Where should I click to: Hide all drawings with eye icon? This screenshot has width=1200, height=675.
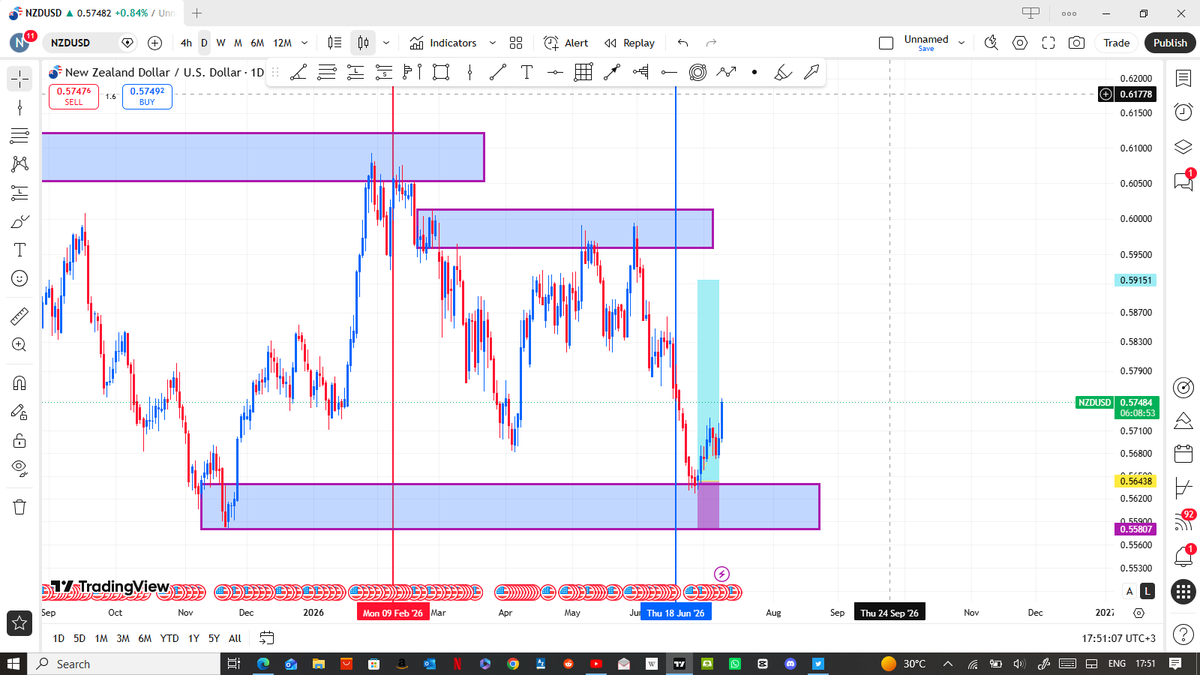click(x=20, y=468)
